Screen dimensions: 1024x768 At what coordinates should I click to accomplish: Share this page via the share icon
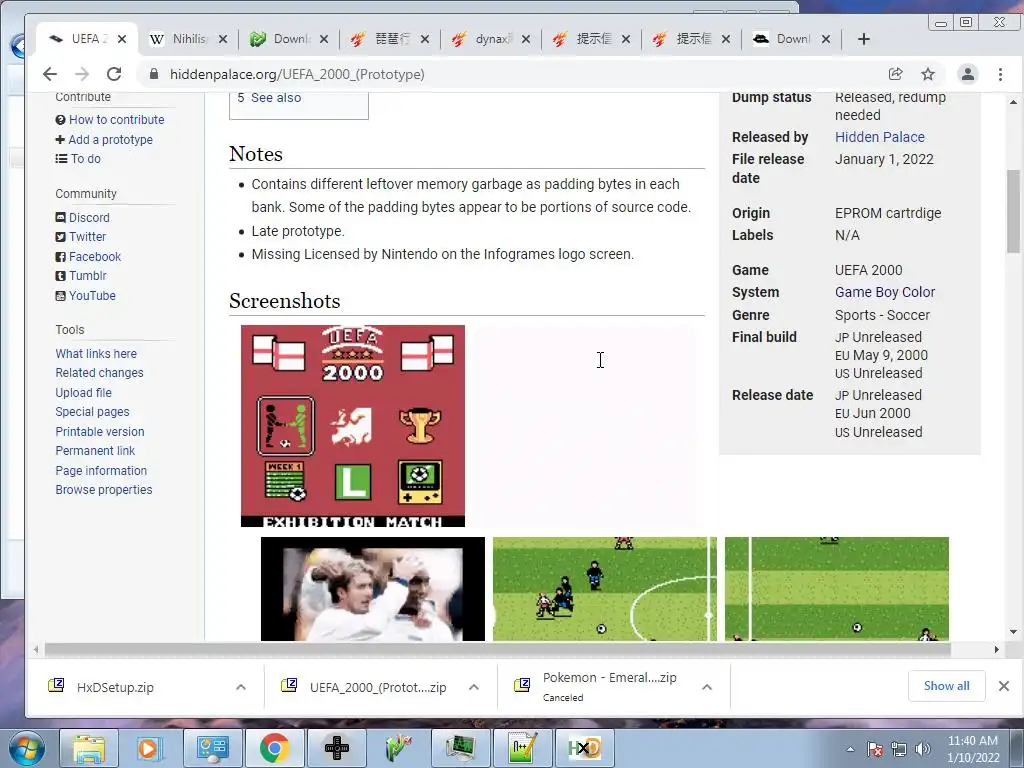pos(895,74)
